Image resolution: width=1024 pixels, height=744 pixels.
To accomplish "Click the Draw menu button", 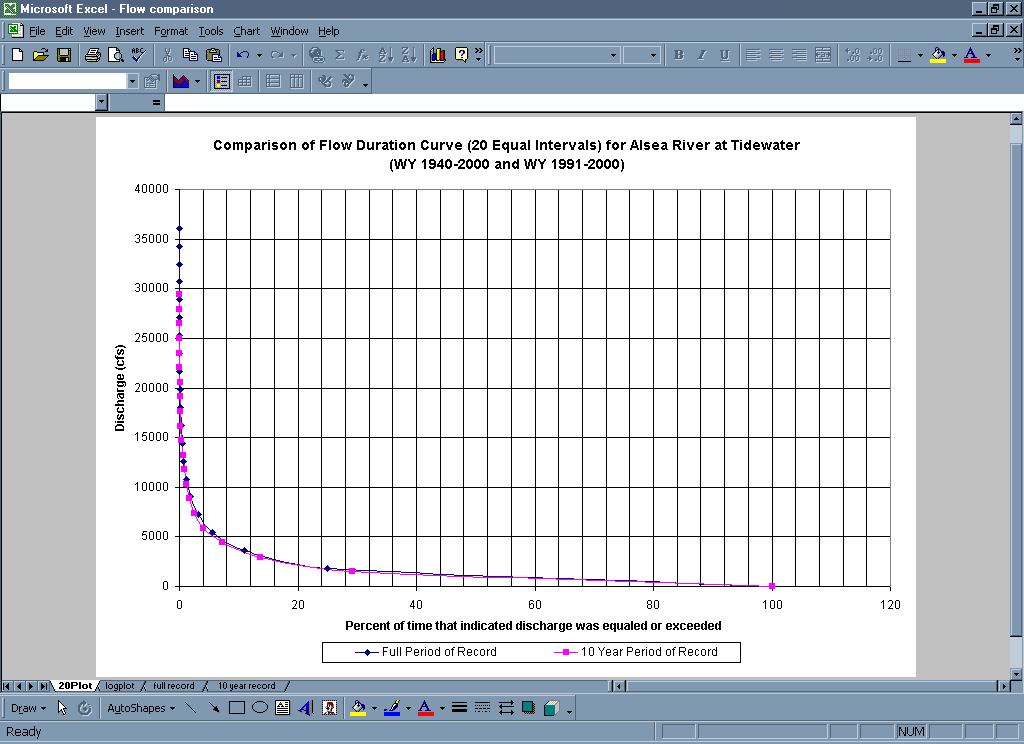I will [27, 708].
